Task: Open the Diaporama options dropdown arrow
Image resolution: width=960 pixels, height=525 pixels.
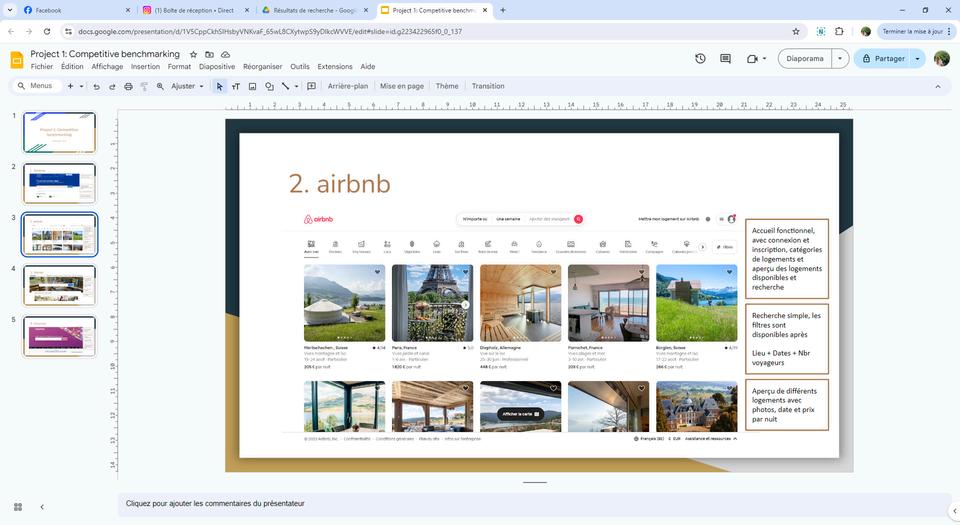Action: click(x=840, y=59)
